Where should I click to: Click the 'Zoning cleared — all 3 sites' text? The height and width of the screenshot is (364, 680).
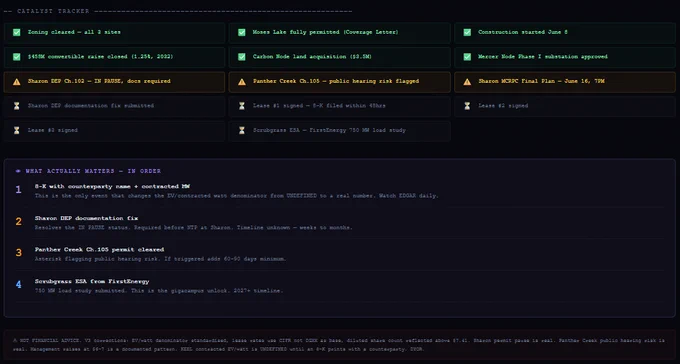click(x=74, y=32)
